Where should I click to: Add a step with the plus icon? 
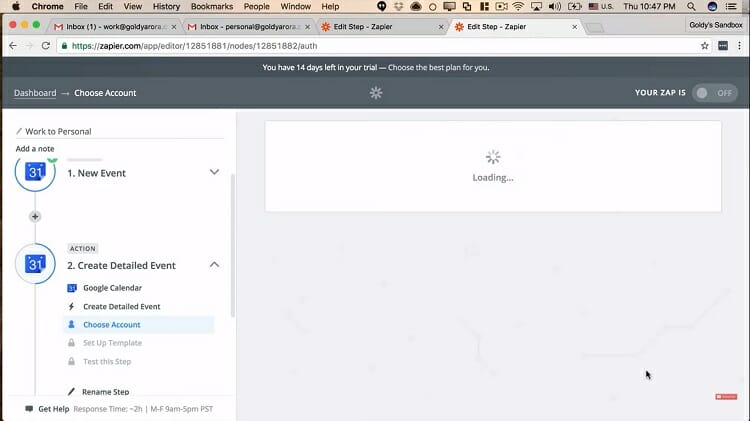35,217
